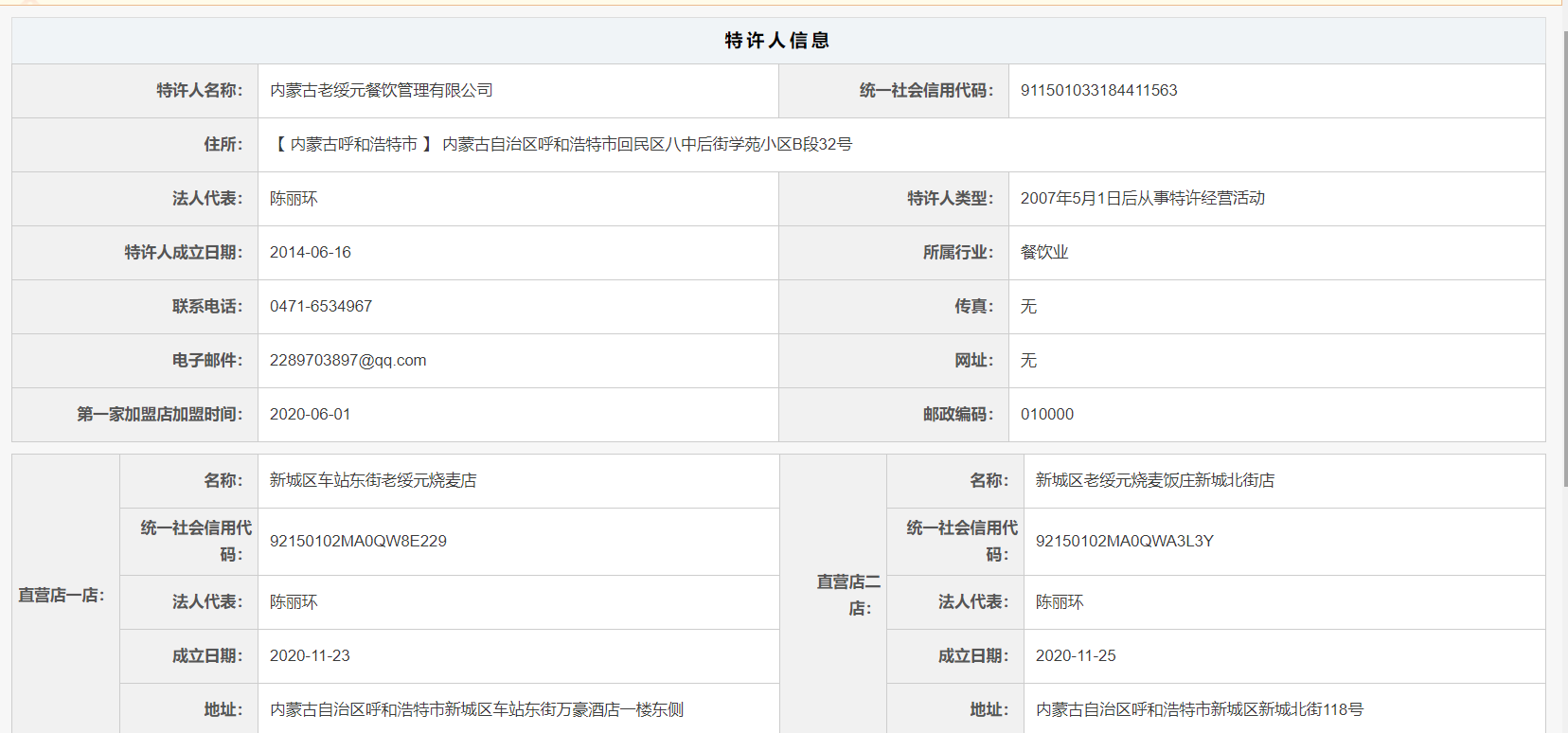Viewport: 1568px width, 733px height.
Task: Select credit code 911501033184411563
Action: click(x=1098, y=91)
